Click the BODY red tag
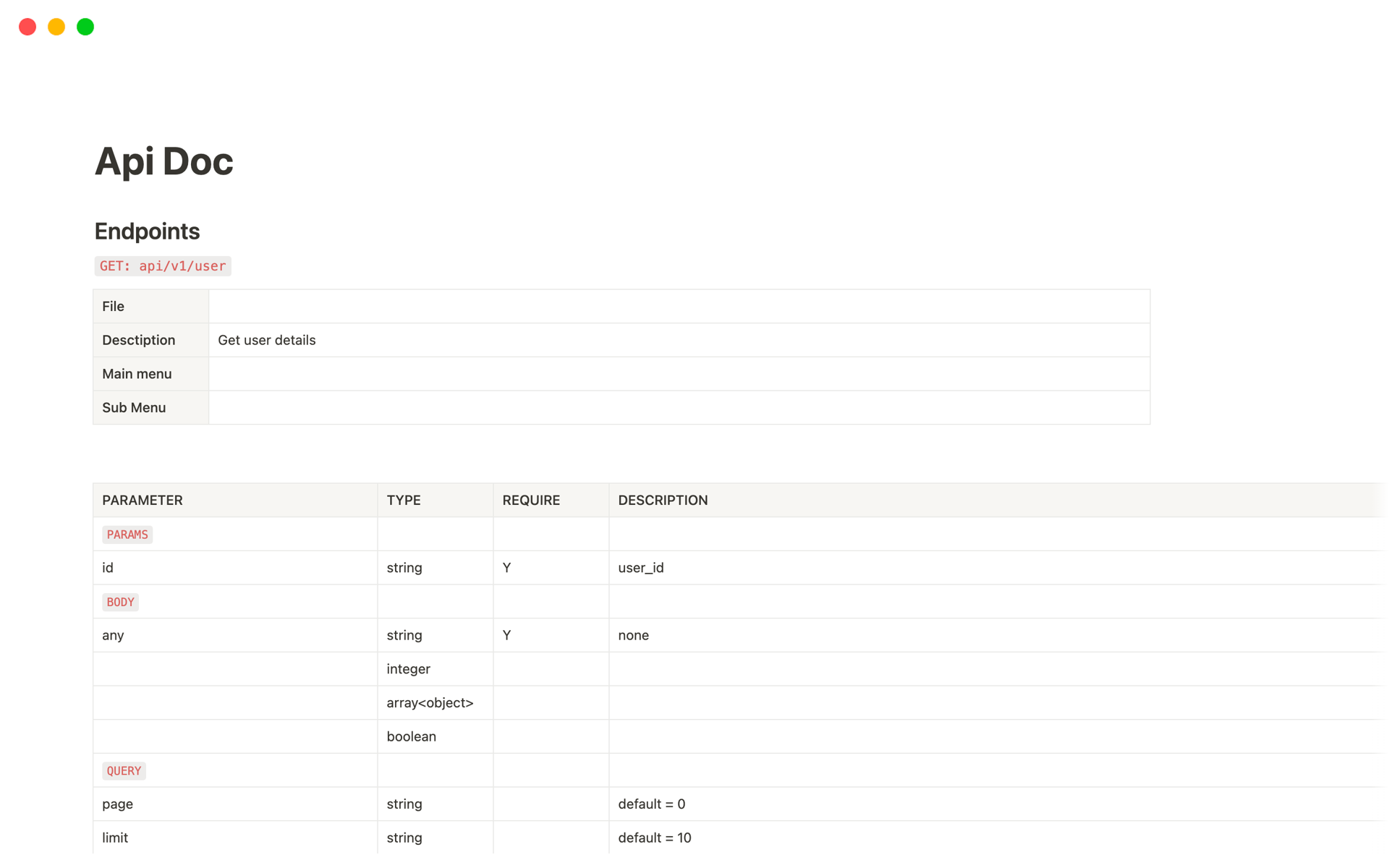The width and height of the screenshot is (1389, 868). pyautogui.click(x=120, y=602)
